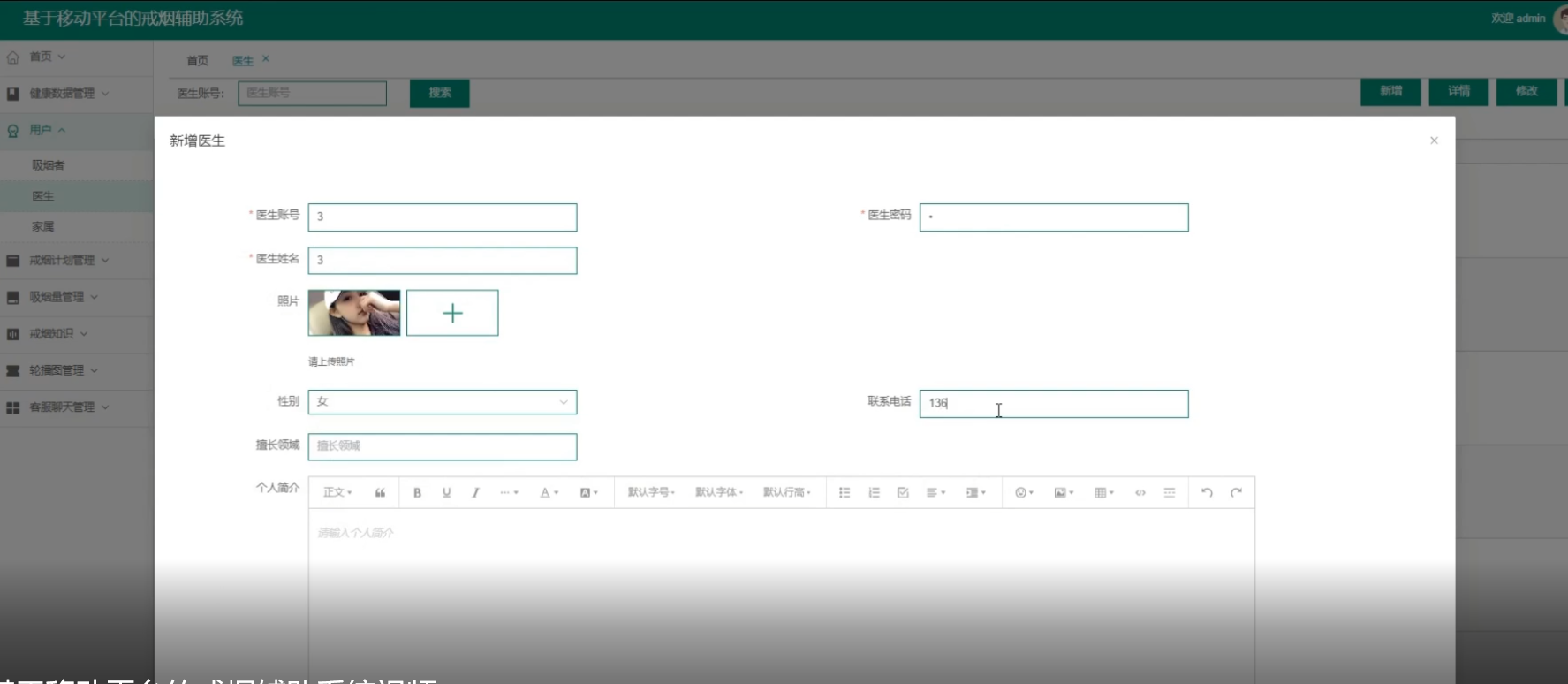
Task: Toggle italic formatting in editor toolbar
Action: (475, 493)
